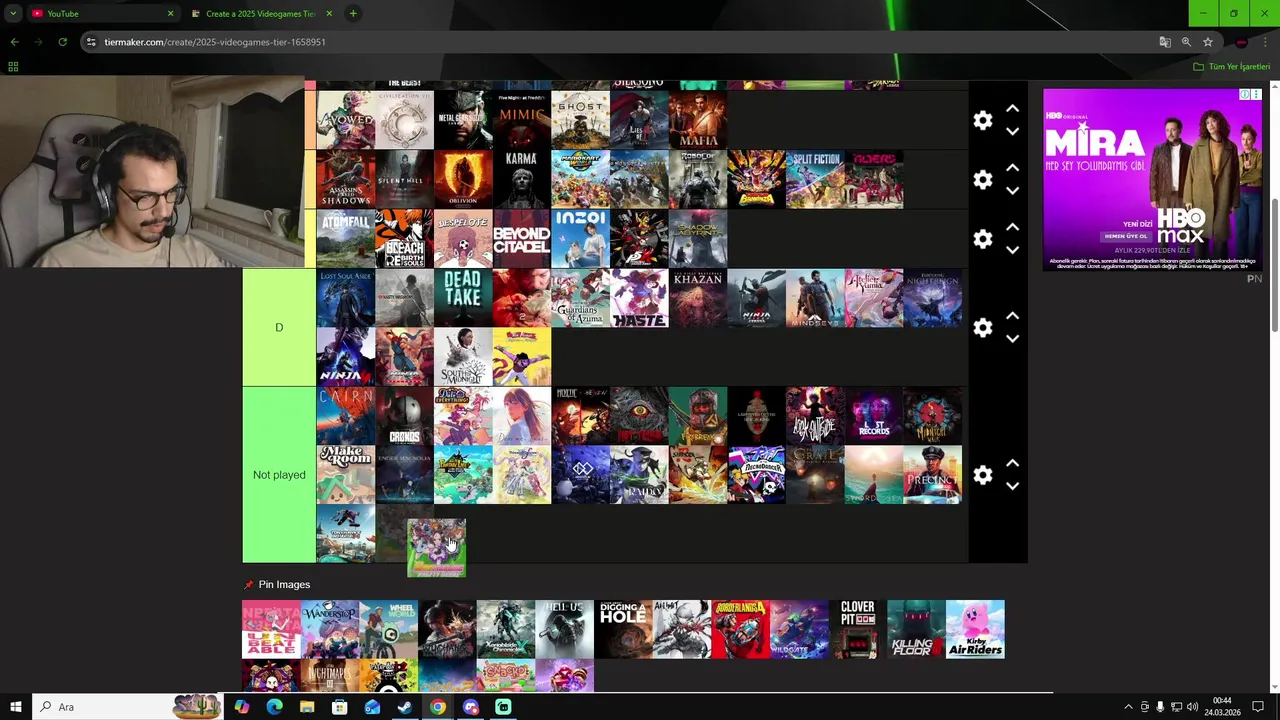Move the Silent Hill row up
1280x720 pixels.
[1012, 168]
